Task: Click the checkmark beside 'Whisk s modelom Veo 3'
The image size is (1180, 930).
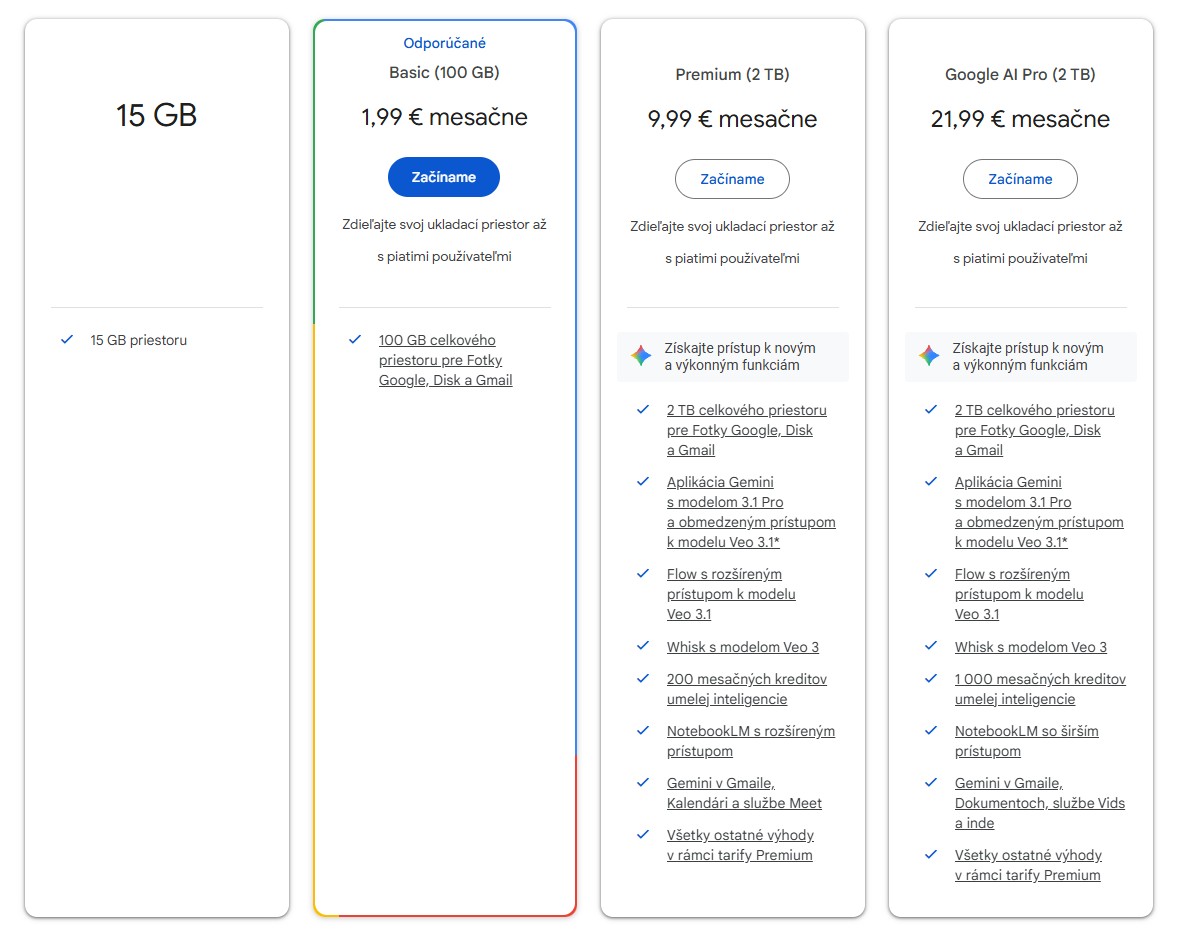Action: pos(643,647)
